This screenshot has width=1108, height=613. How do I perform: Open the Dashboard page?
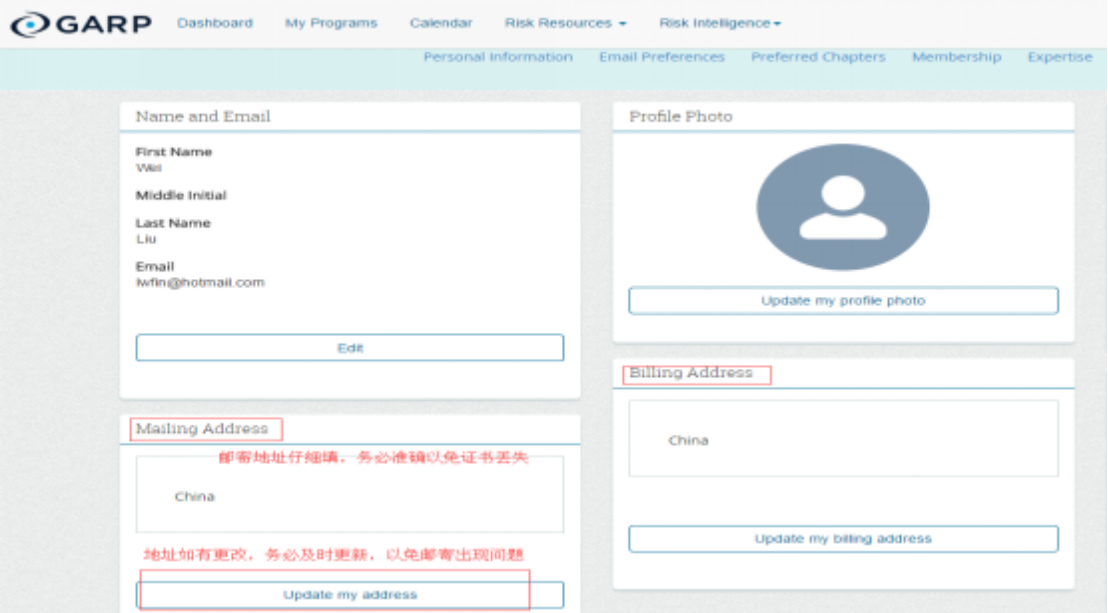(x=215, y=23)
